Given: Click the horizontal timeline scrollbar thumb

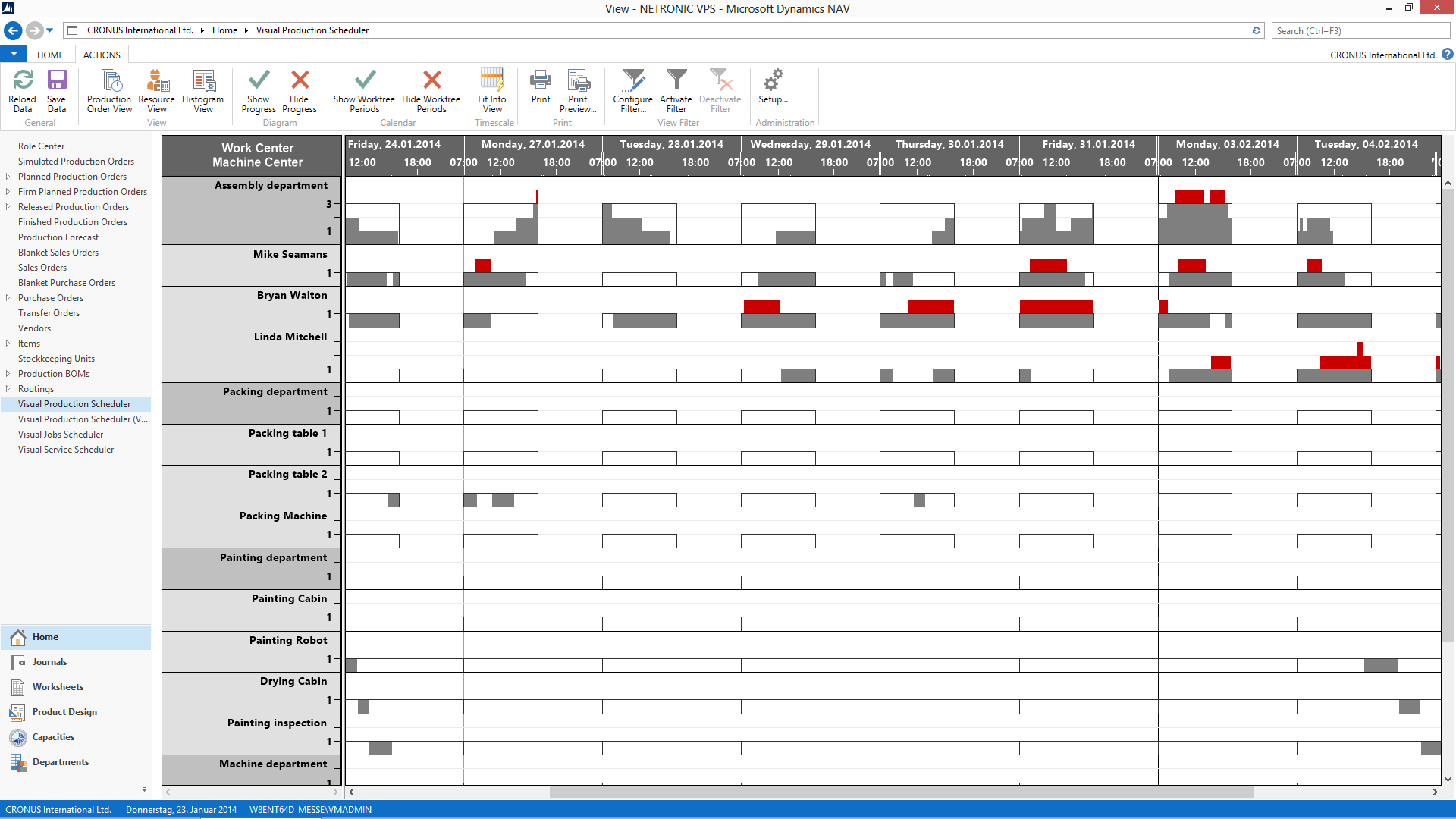Looking at the screenshot, I should (901, 792).
